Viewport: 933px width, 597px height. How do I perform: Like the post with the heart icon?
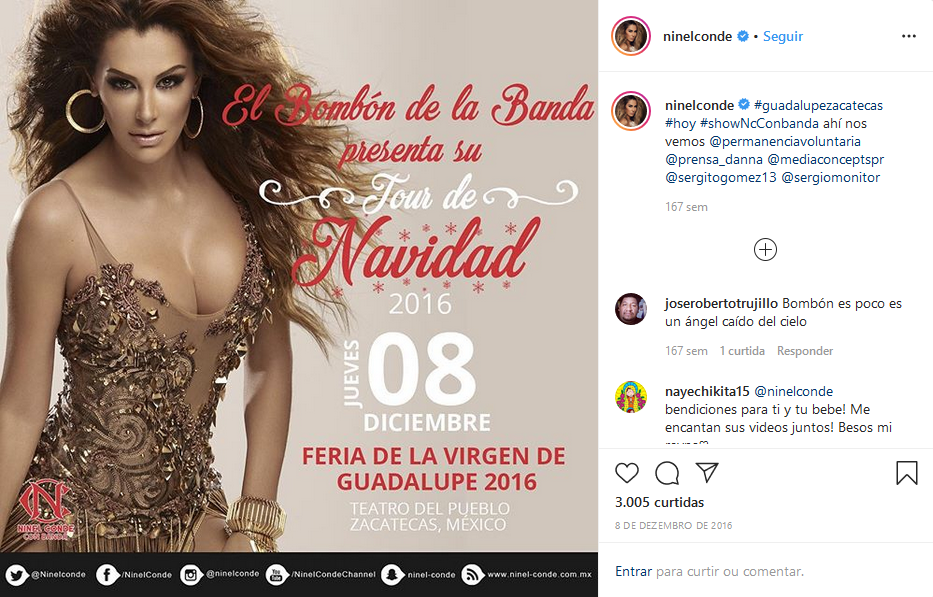(x=627, y=473)
